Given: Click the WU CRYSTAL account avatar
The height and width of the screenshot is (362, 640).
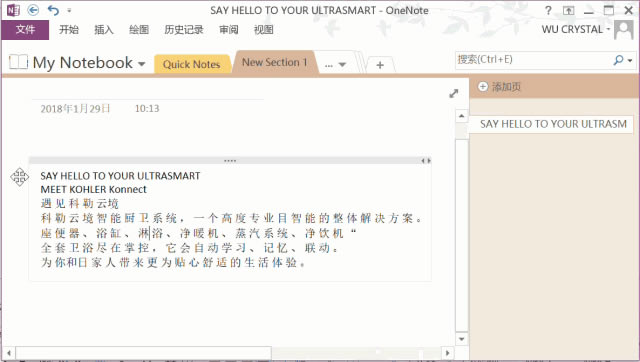Looking at the screenshot, I should point(624,30).
